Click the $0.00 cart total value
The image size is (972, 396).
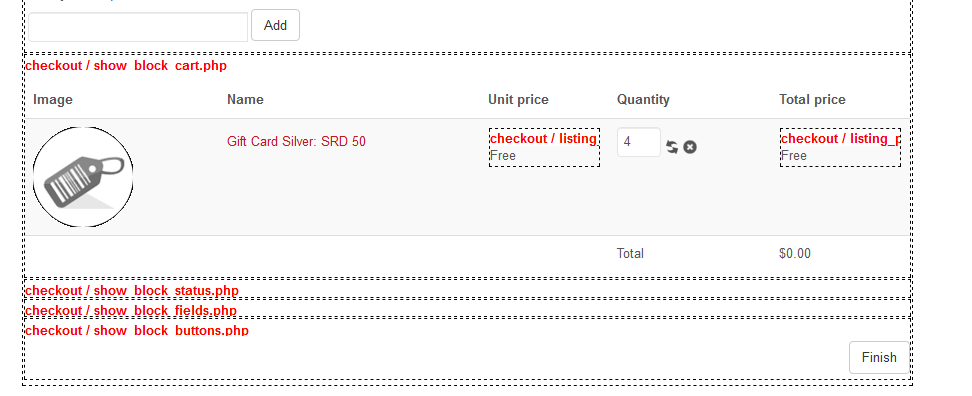(795, 253)
